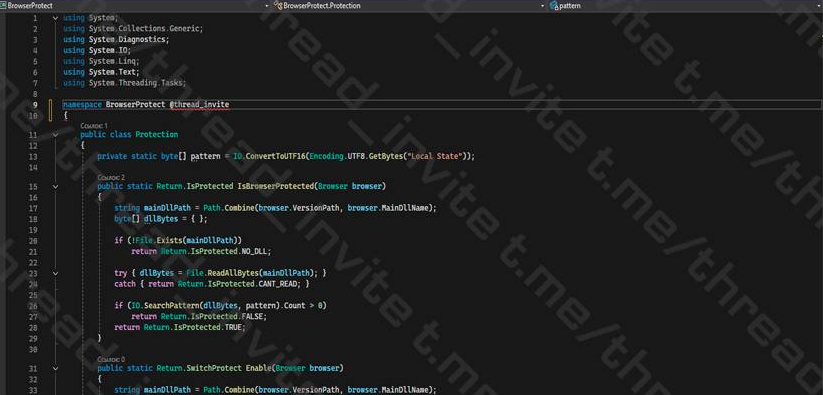Open references CodeLens above IsBrowserProtected method

pyautogui.click(x=111, y=178)
